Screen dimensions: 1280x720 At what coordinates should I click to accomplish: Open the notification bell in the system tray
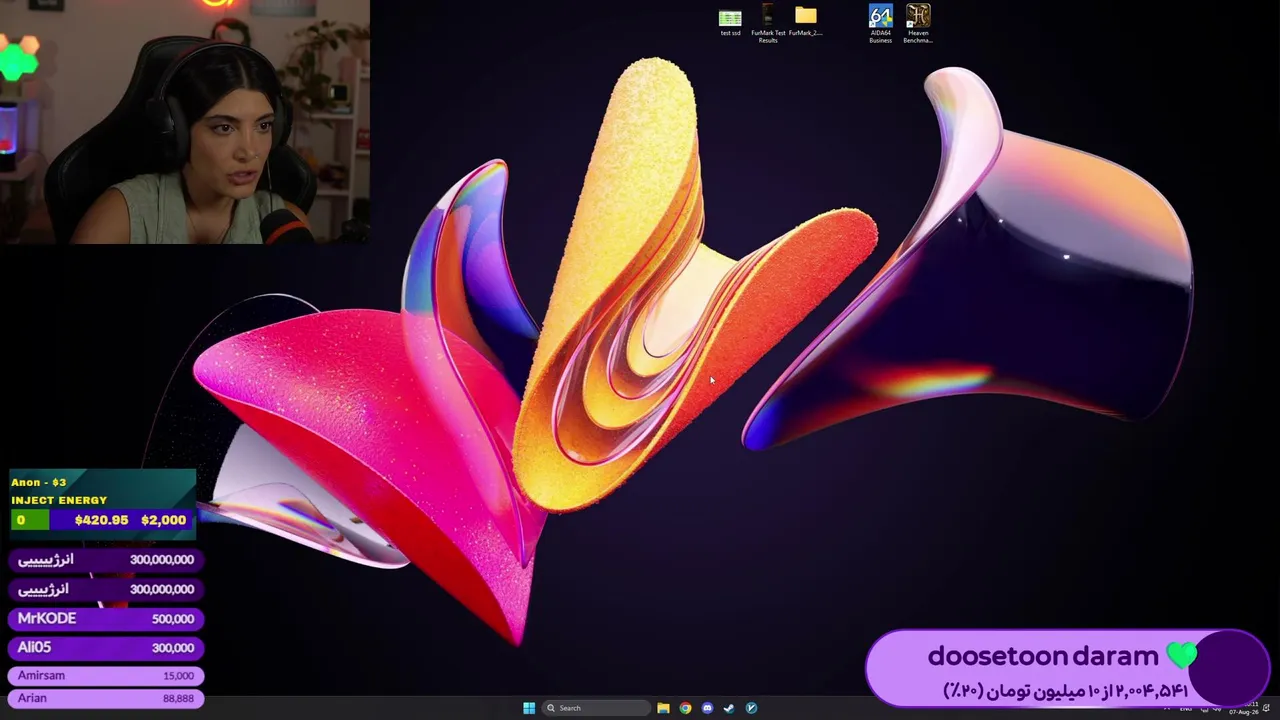[1267, 708]
